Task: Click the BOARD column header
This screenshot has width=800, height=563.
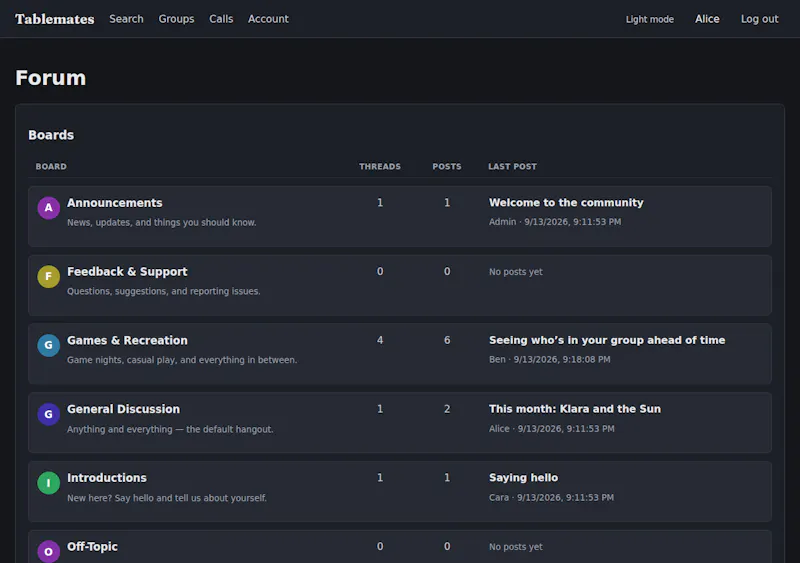Action: tap(51, 166)
